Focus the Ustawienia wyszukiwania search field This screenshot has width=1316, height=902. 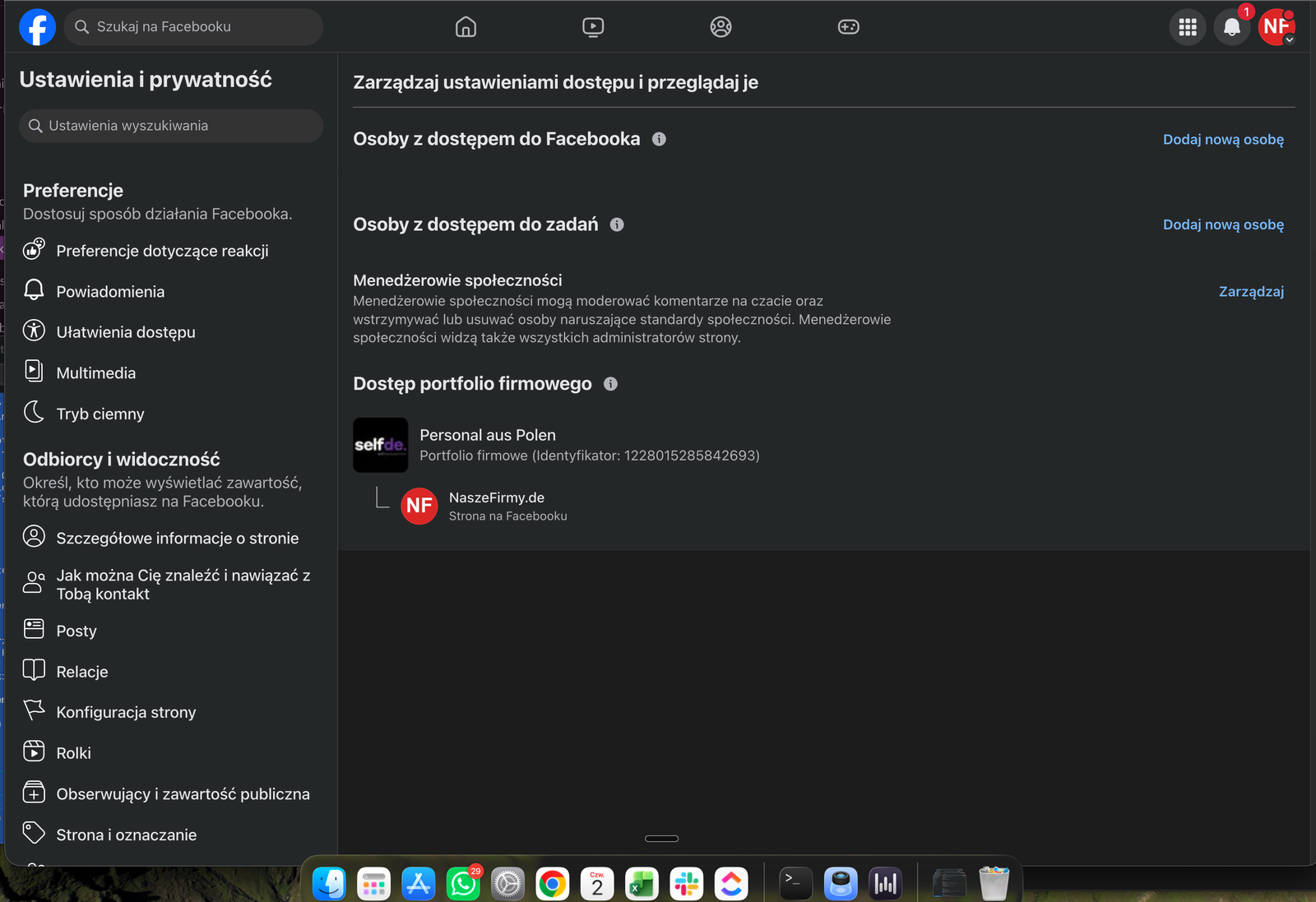click(x=173, y=126)
